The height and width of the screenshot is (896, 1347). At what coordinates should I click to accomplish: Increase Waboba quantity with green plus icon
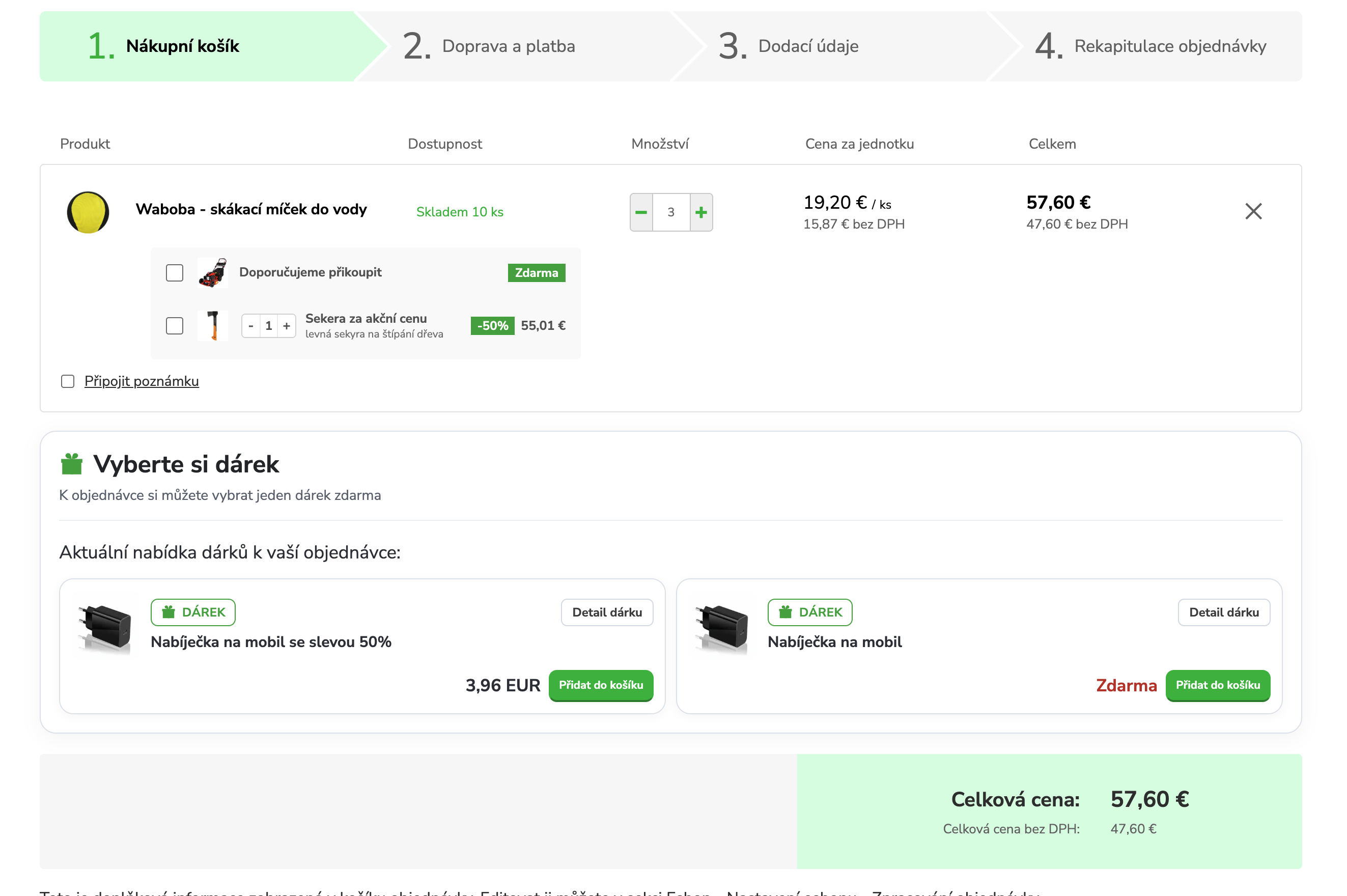pyautogui.click(x=701, y=212)
